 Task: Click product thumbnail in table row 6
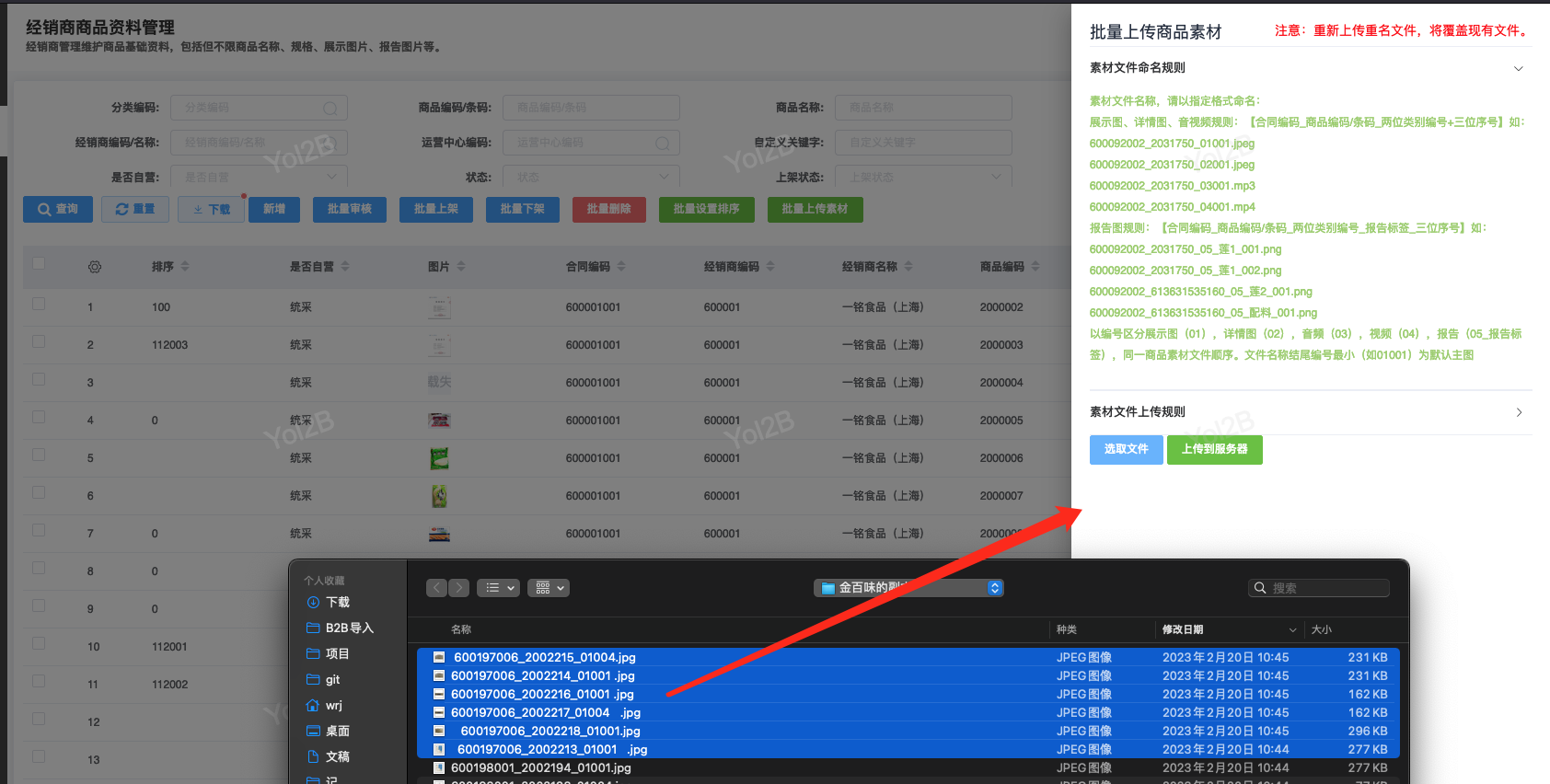point(440,495)
